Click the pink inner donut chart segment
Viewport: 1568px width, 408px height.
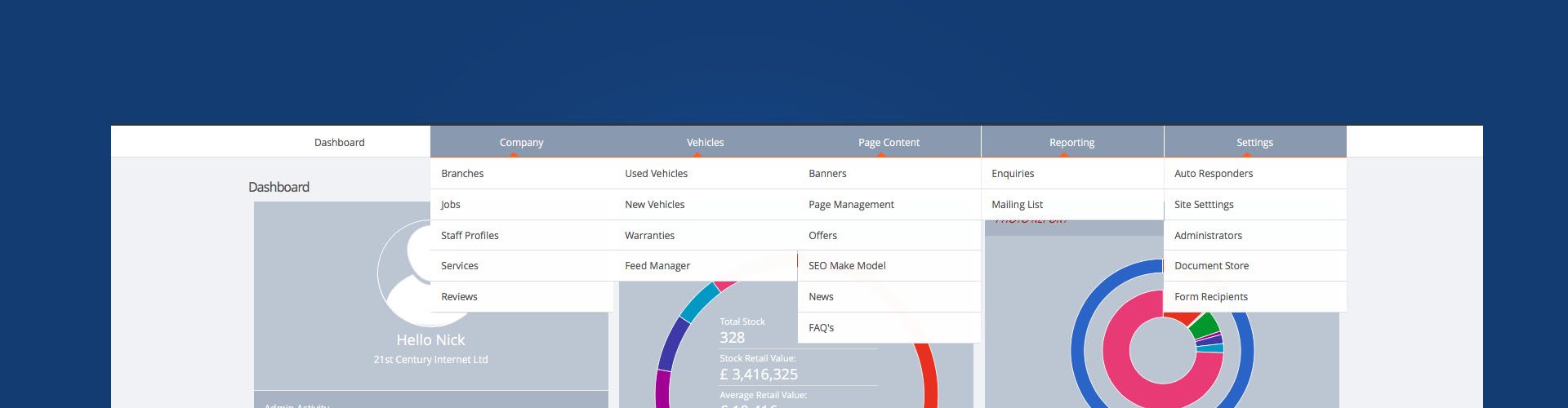coord(1116,351)
